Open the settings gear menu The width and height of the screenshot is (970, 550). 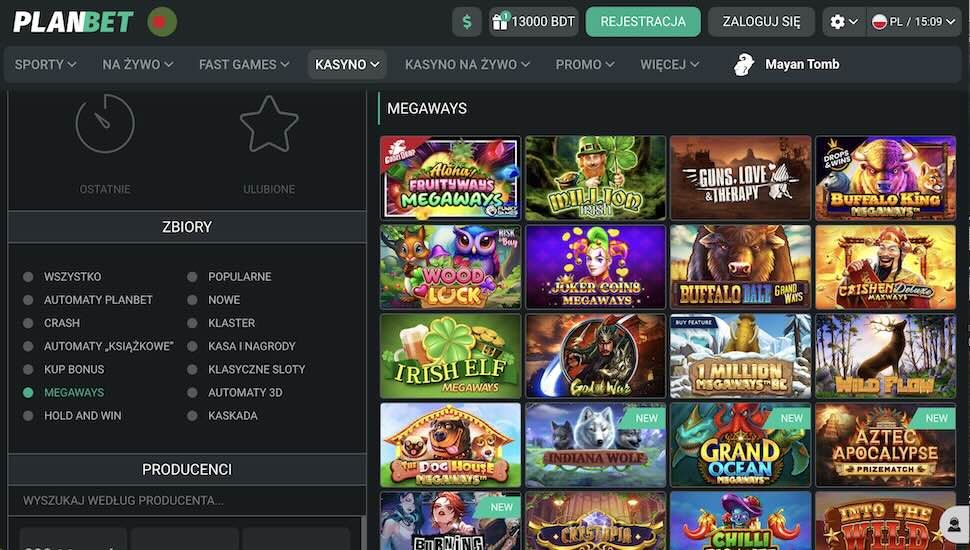[x=844, y=22]
